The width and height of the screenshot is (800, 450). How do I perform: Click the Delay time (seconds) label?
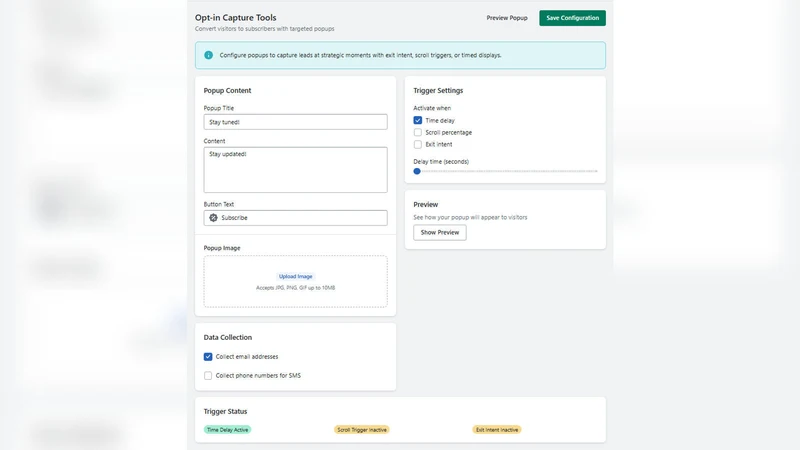[x=441, y=162]
